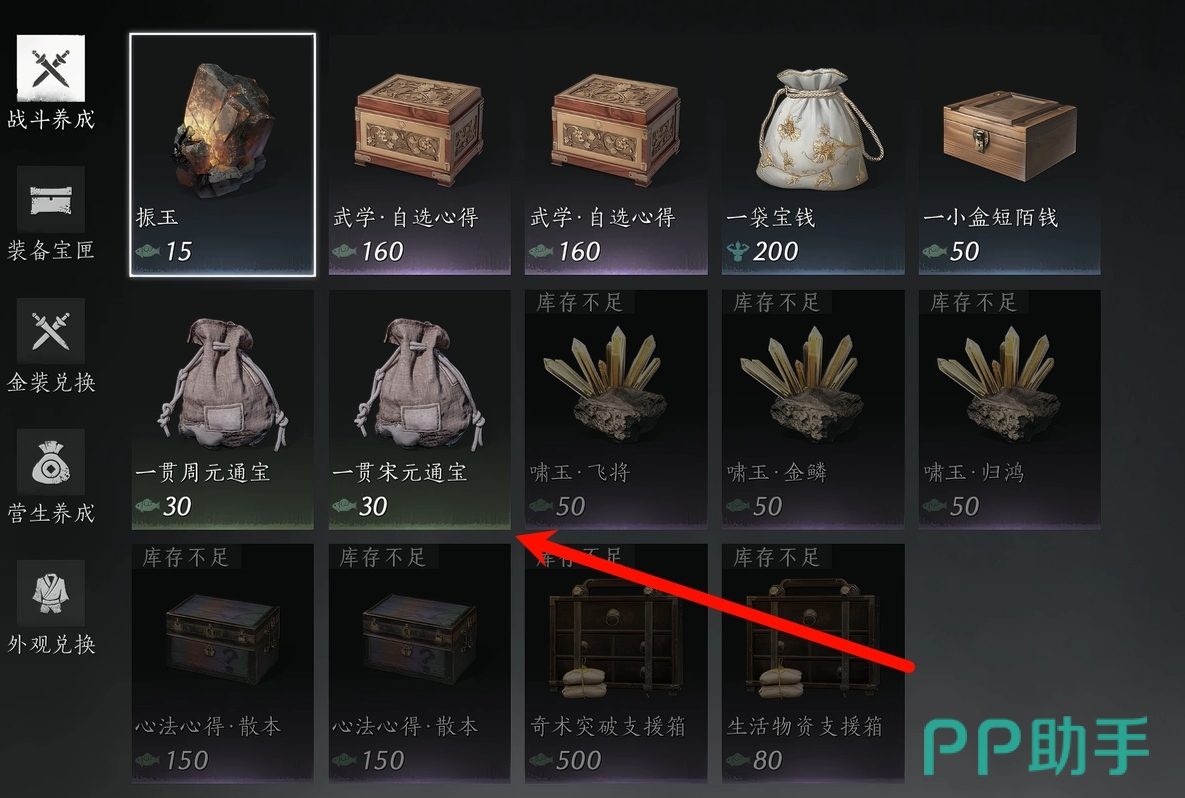The width and height of the screenshot is (1185, 798).
Task: Pick the 一贯宋元通宝 cloth bag
Action: [x=419, y=409]
